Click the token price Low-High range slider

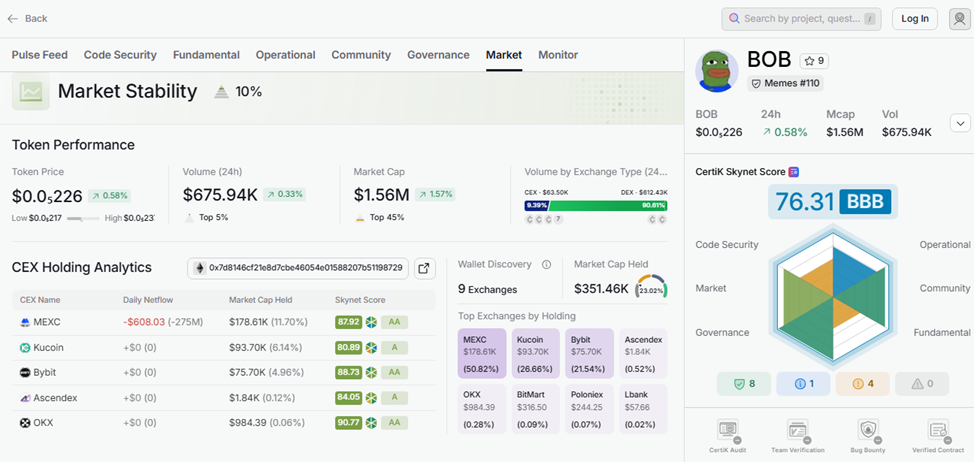[x=82, y=218]
